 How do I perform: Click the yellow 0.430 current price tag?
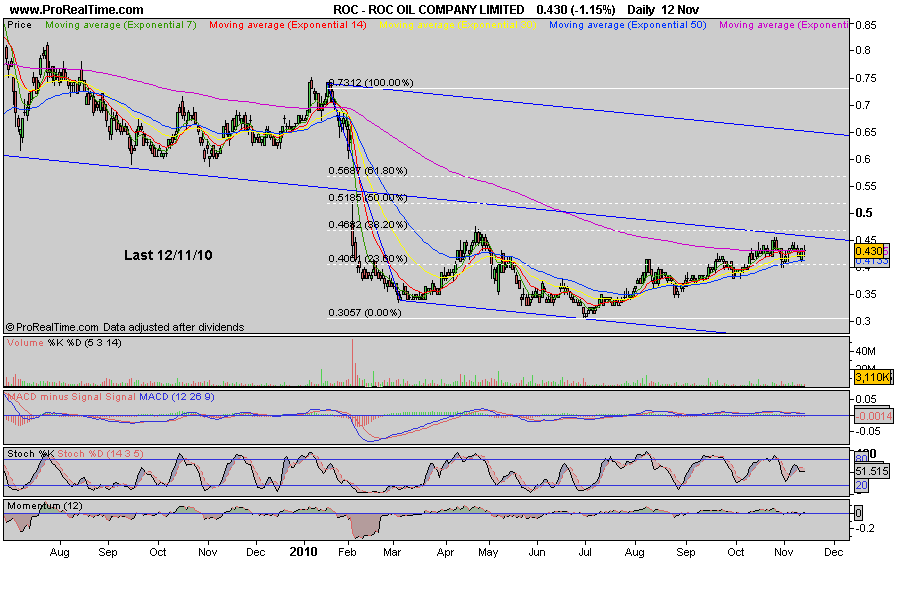[869, 251]
